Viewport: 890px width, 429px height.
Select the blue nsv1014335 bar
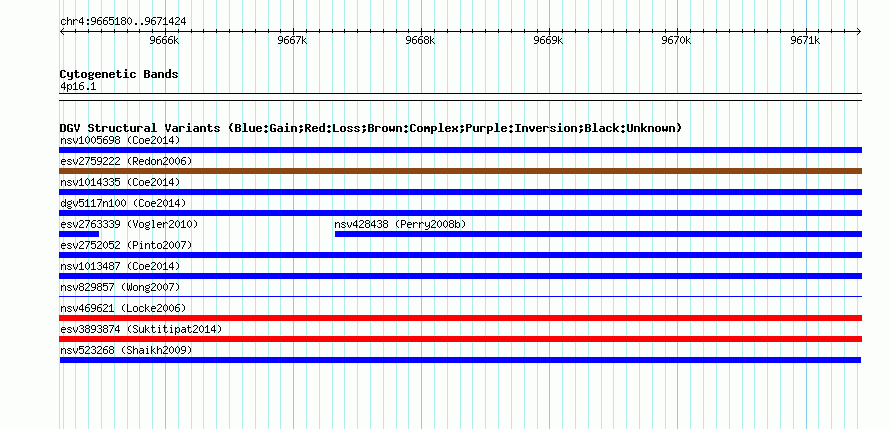pos(460,192)
